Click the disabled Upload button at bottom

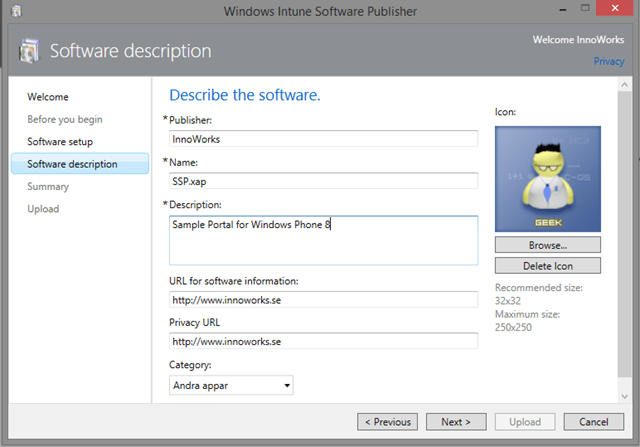[x=525, y=422]
